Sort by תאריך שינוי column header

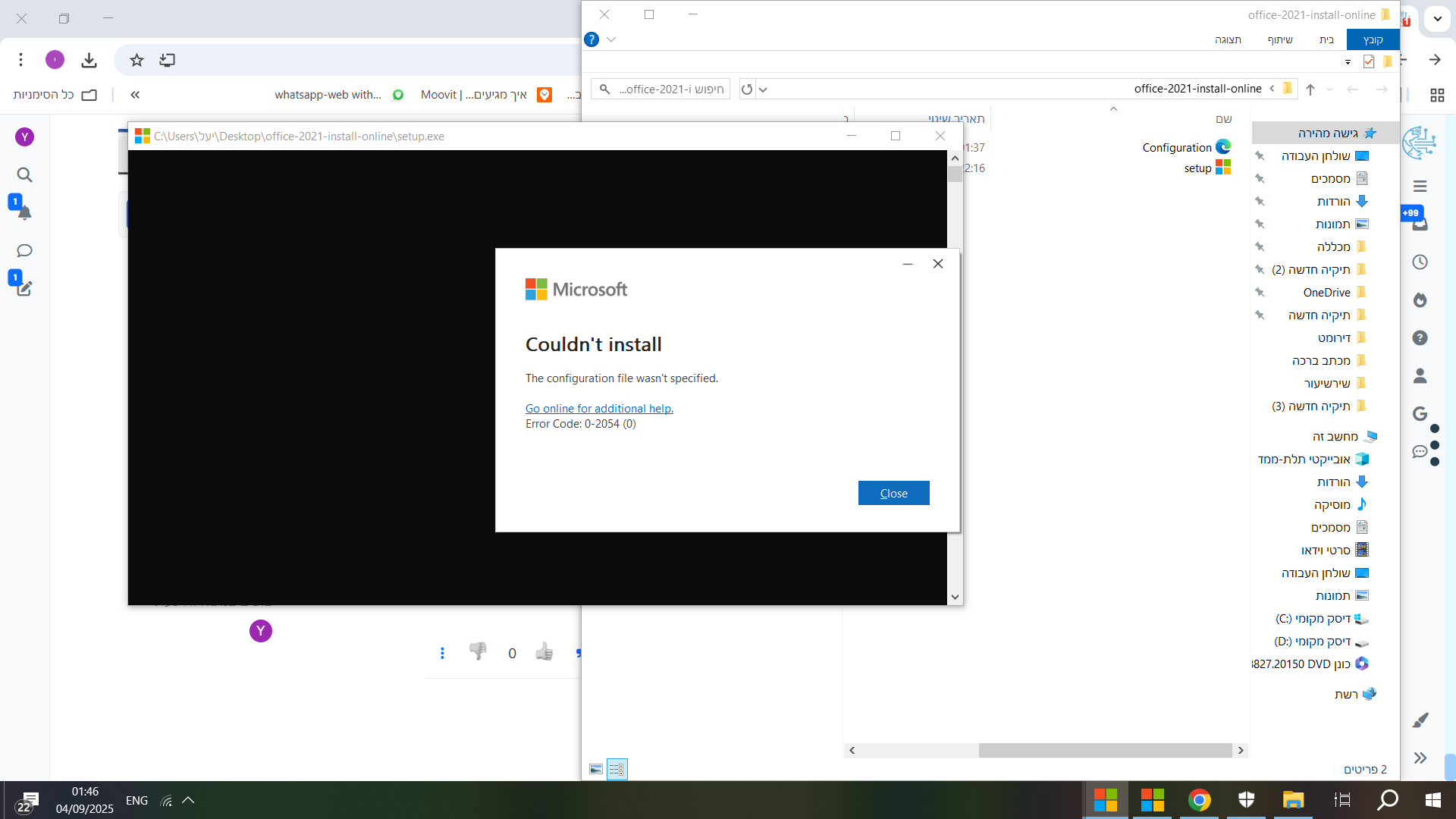[956, 119]
